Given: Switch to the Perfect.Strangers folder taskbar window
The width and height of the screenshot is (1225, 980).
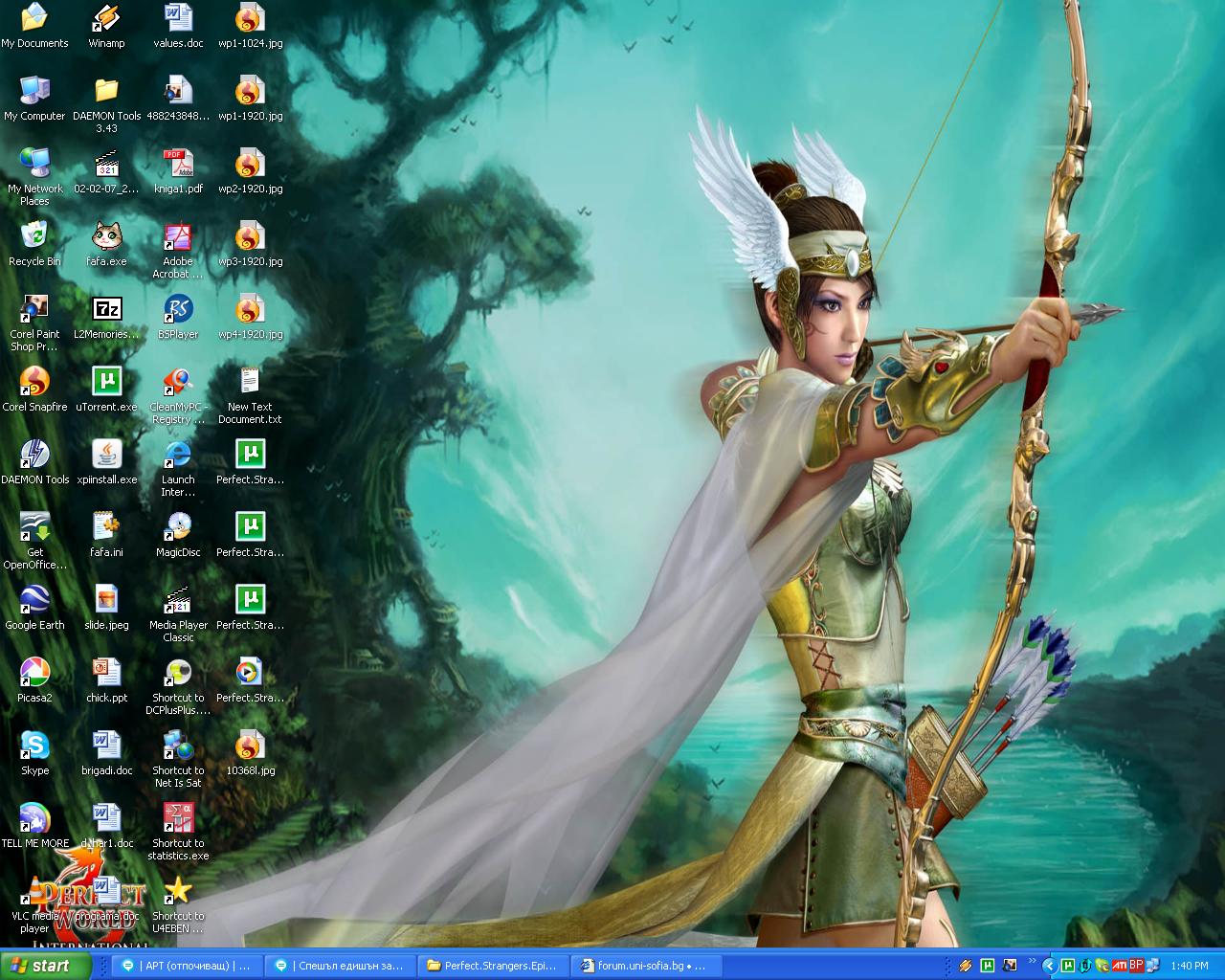Looking at the screenshot, I should [496, 966].
